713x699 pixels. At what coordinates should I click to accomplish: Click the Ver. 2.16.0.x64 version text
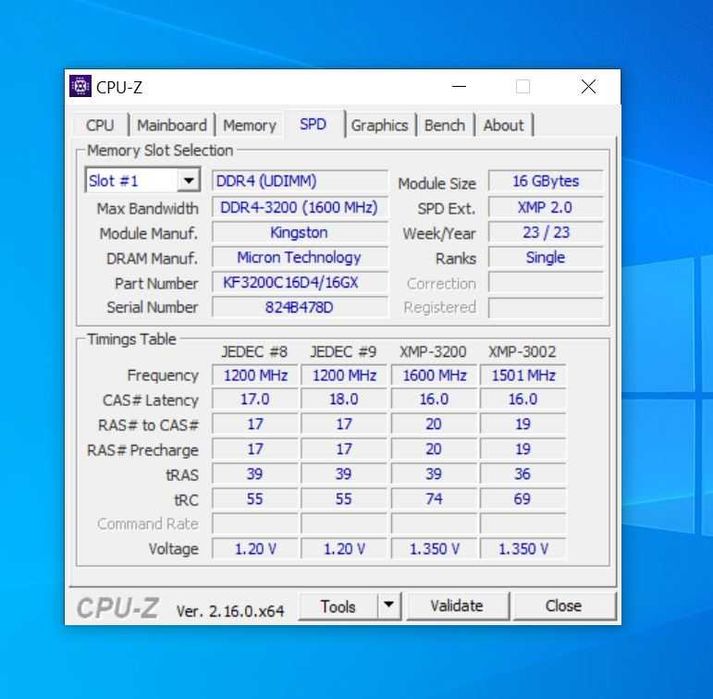(x=230, y=611)
